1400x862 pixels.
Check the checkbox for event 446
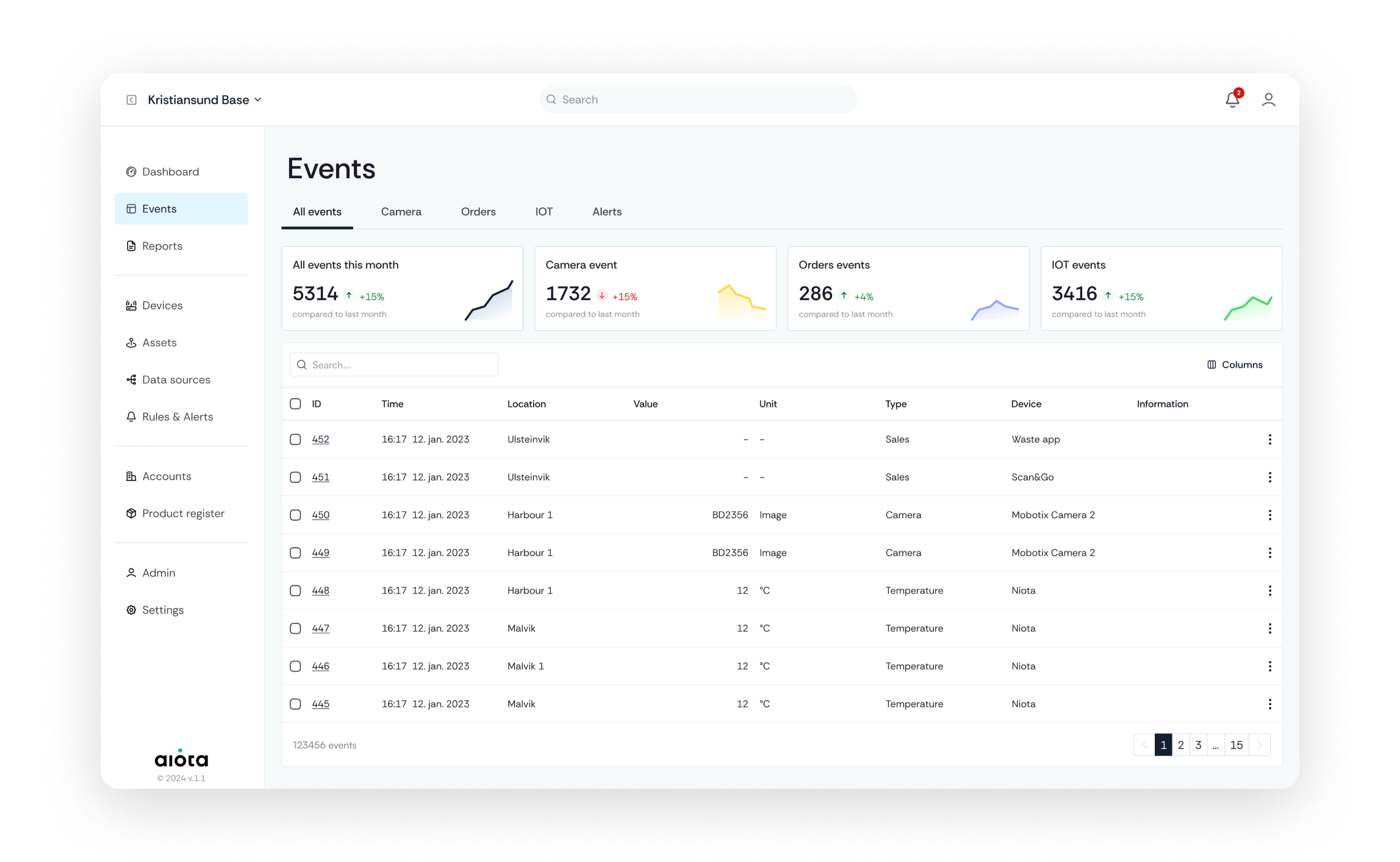[x=295, y=666]
